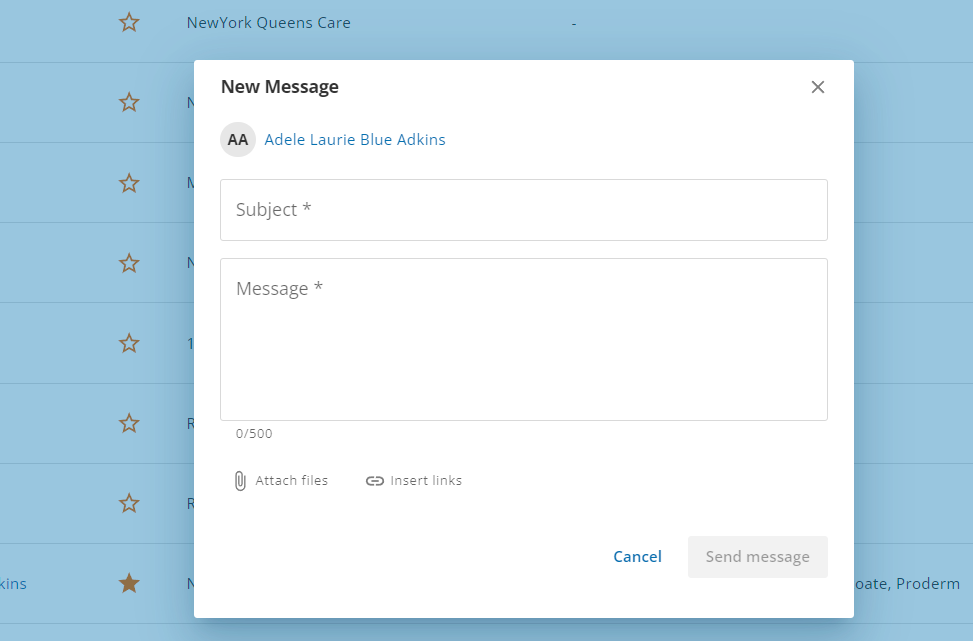Screen dimensions: 973x641
Task: Toggle the fourth row favorite star
Action: 129,263
